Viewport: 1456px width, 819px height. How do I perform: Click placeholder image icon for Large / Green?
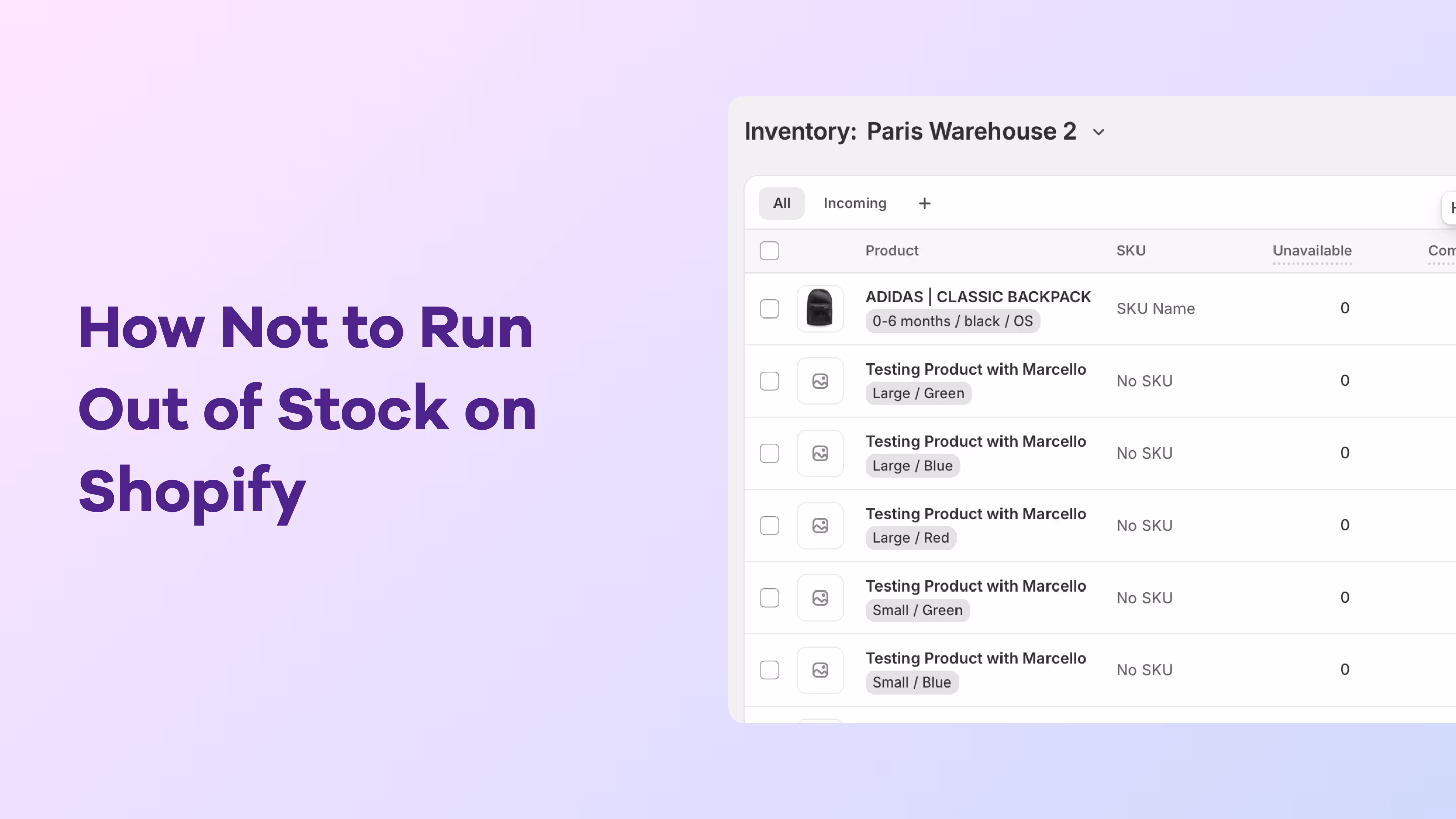[x=820, y=381]
